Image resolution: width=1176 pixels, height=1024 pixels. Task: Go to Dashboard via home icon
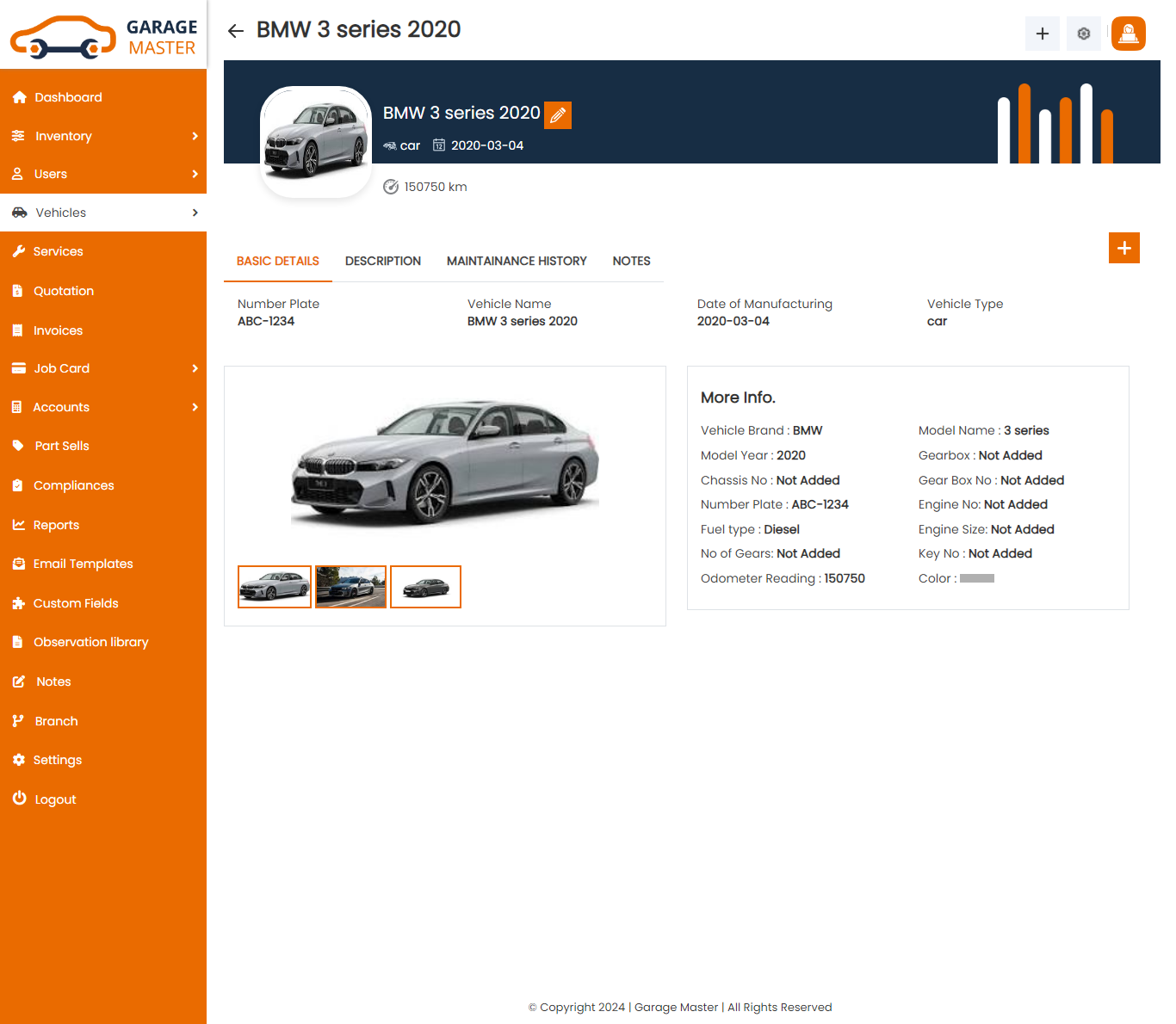click(19, 97)
